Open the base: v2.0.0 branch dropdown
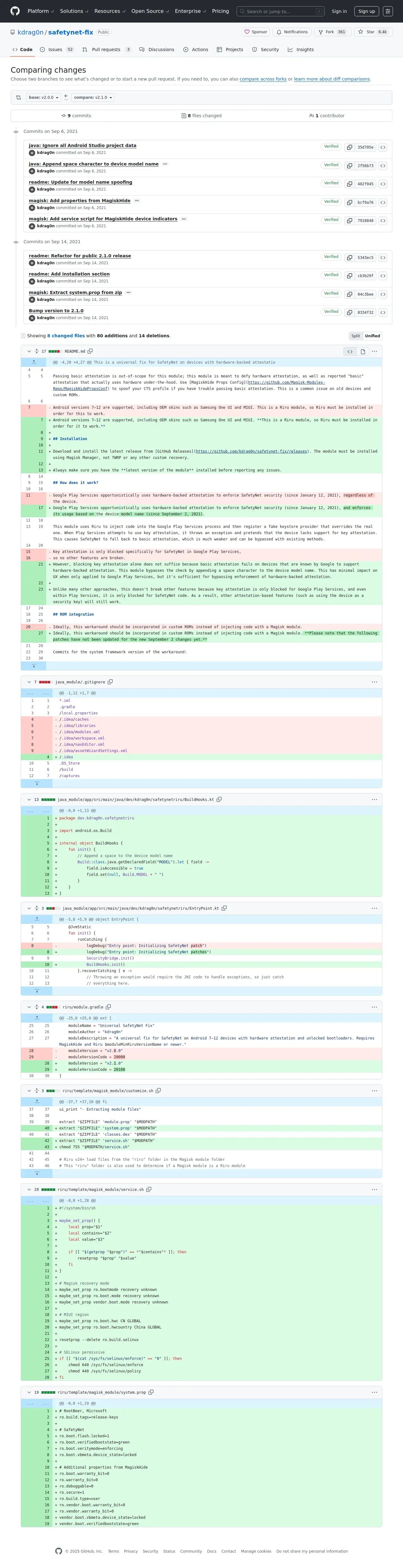Viewport: 403px width, 1568px height. tap(44, 97)
